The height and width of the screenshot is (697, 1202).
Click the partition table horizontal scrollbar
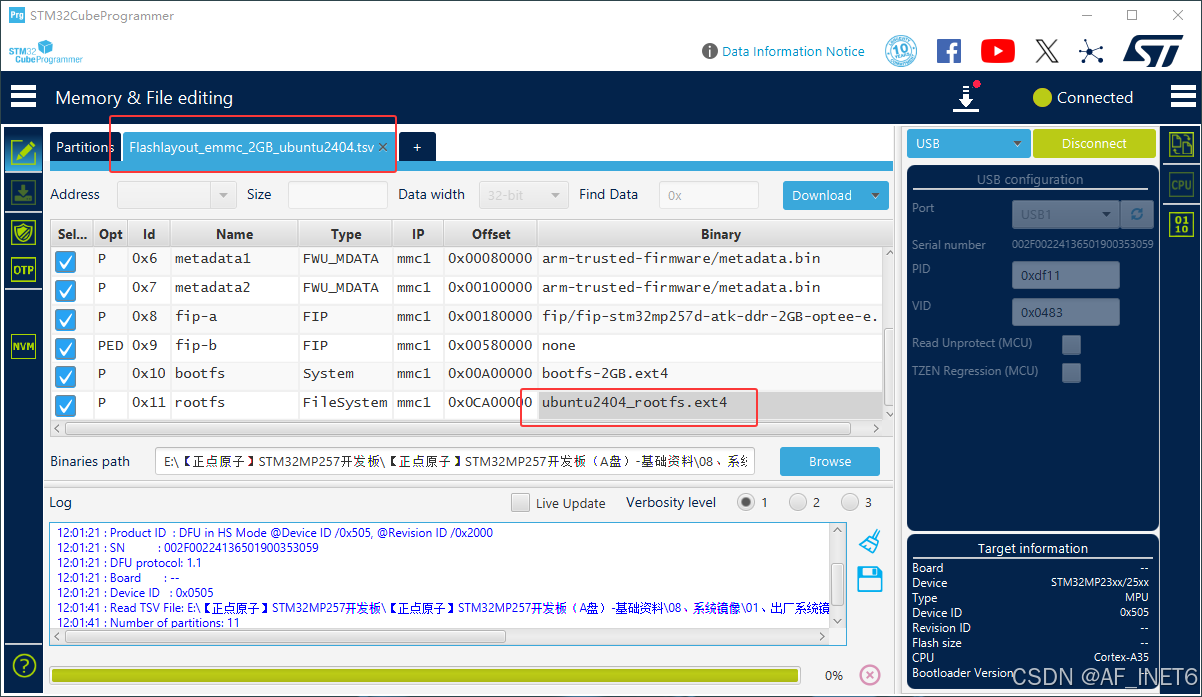(x=458, y=428)
